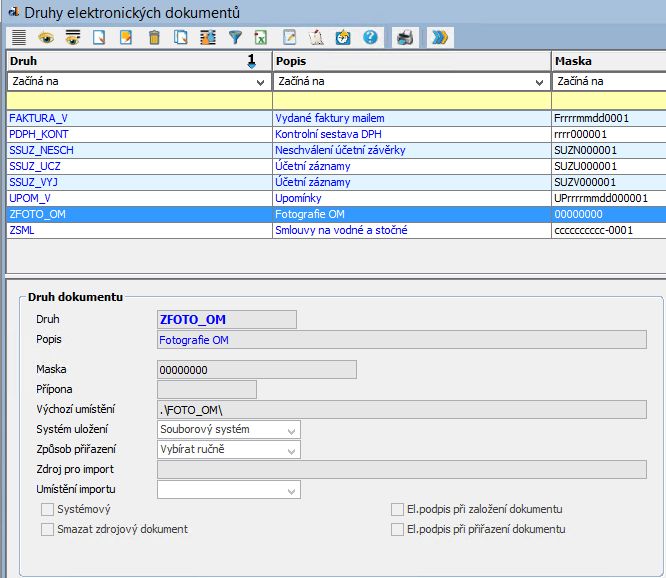Toggle El.podpis při založení dokumentu checkbox
The height and width of the screenshot is (578, 666).
coord(397,509)
